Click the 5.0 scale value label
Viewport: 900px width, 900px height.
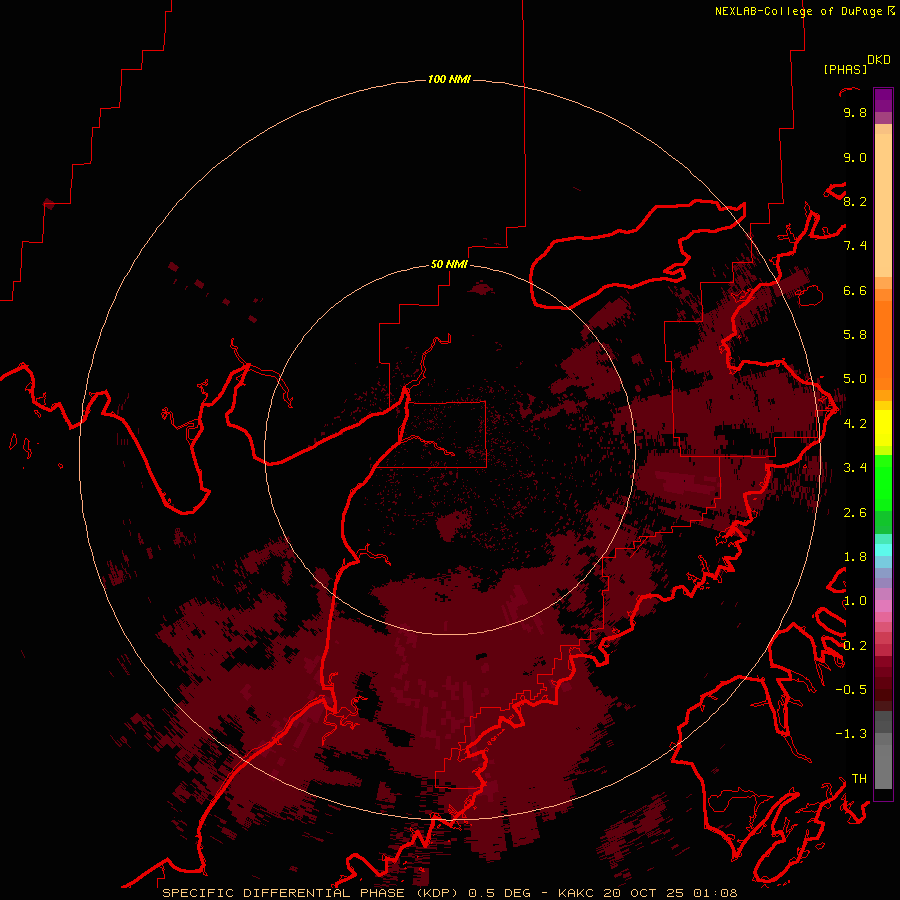tap(855, 379)
